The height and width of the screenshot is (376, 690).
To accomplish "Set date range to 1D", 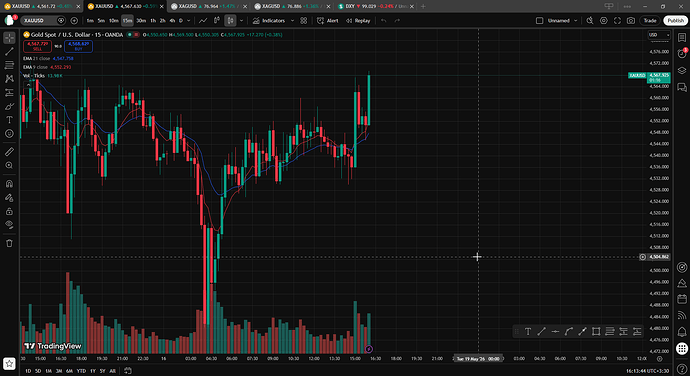I will click(28, 371).
